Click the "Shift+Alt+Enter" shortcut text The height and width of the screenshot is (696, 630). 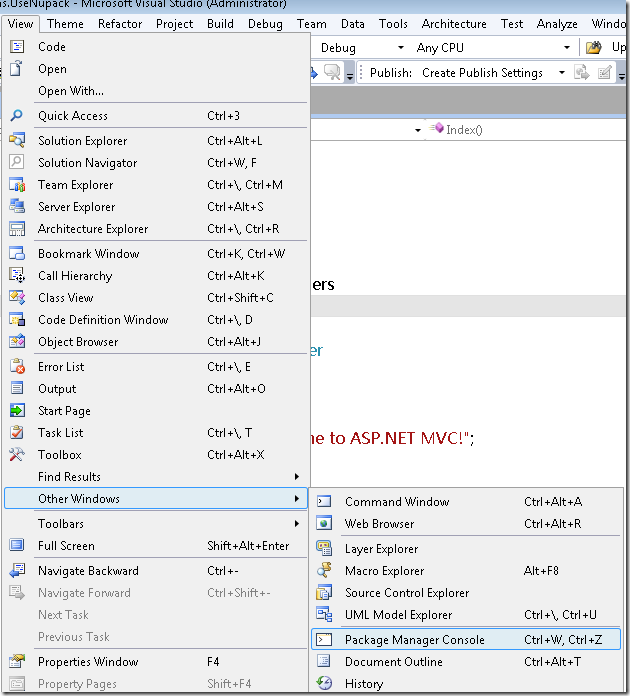(248, 546)
